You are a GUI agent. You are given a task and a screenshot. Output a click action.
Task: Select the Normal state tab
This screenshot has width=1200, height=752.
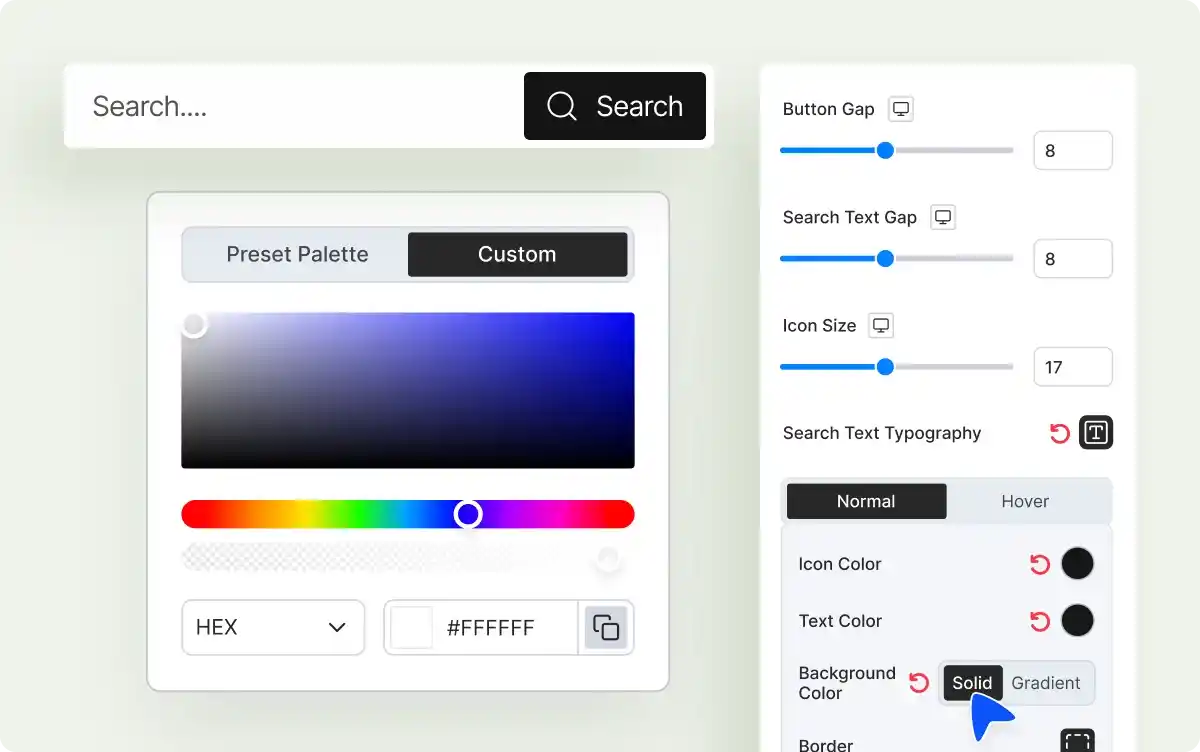click(x=866, y=501)
